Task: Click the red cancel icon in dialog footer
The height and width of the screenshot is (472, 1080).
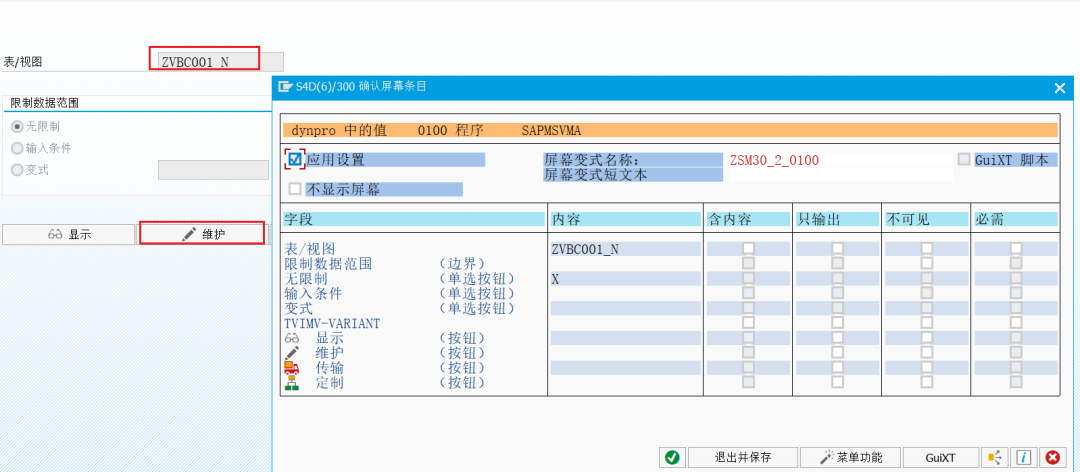Action: 1052,458
